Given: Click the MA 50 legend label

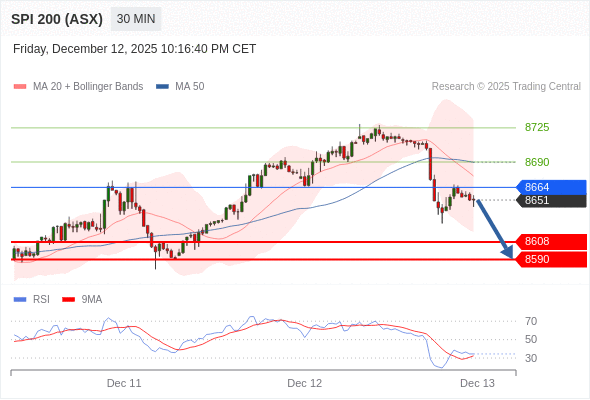Looking at the screenshot, I should (190, 87).
